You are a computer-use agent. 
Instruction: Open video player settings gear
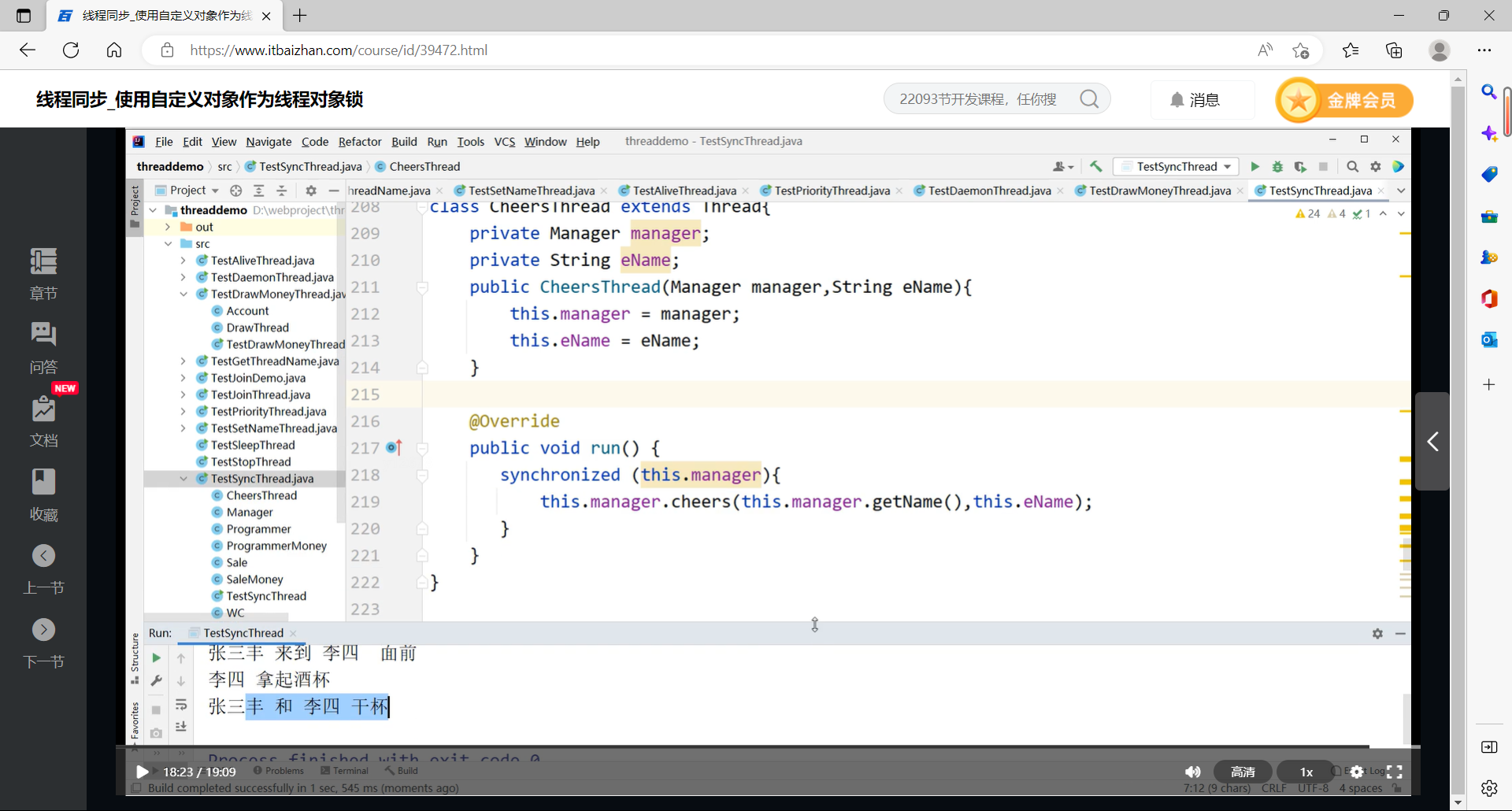pyautogui.click(x=1357, y=772)
